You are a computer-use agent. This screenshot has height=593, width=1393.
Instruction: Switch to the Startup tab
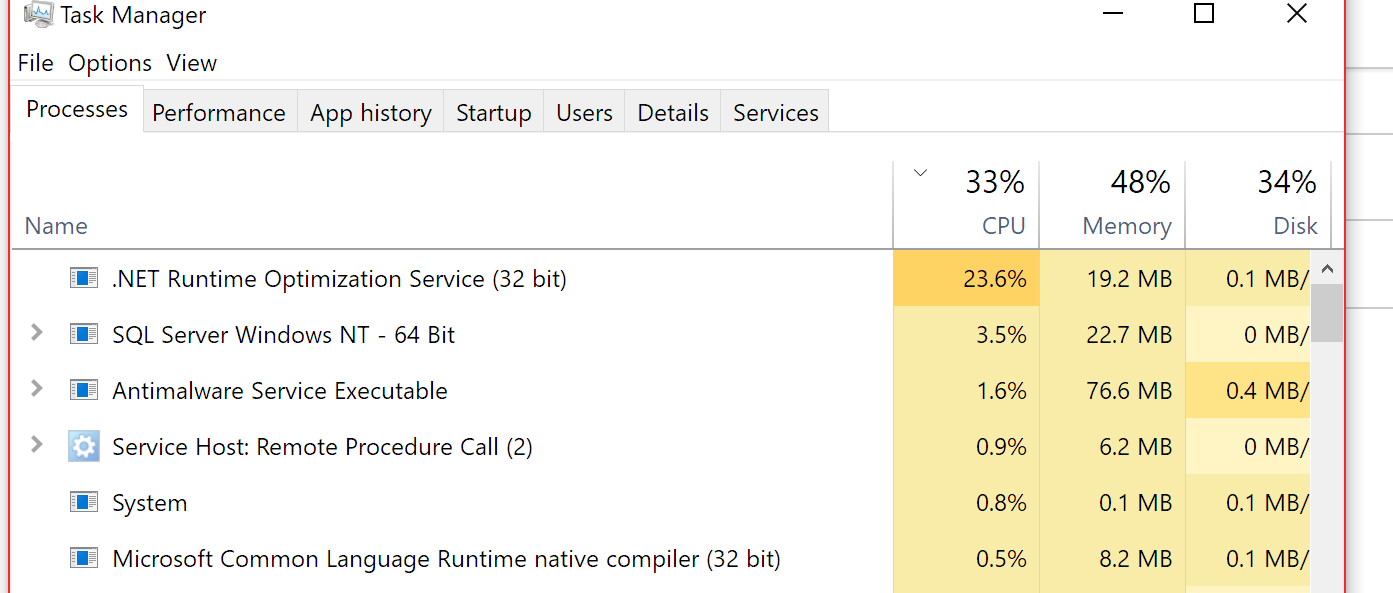tap(493, 113)
